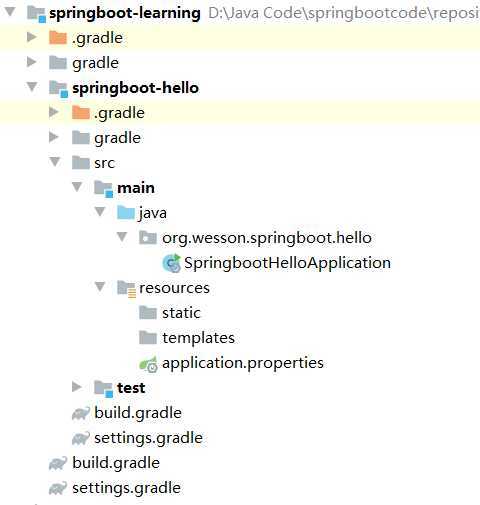Select the root build.gradle file
The height and width of the screenshot is (505, 480).
point(104,463)
